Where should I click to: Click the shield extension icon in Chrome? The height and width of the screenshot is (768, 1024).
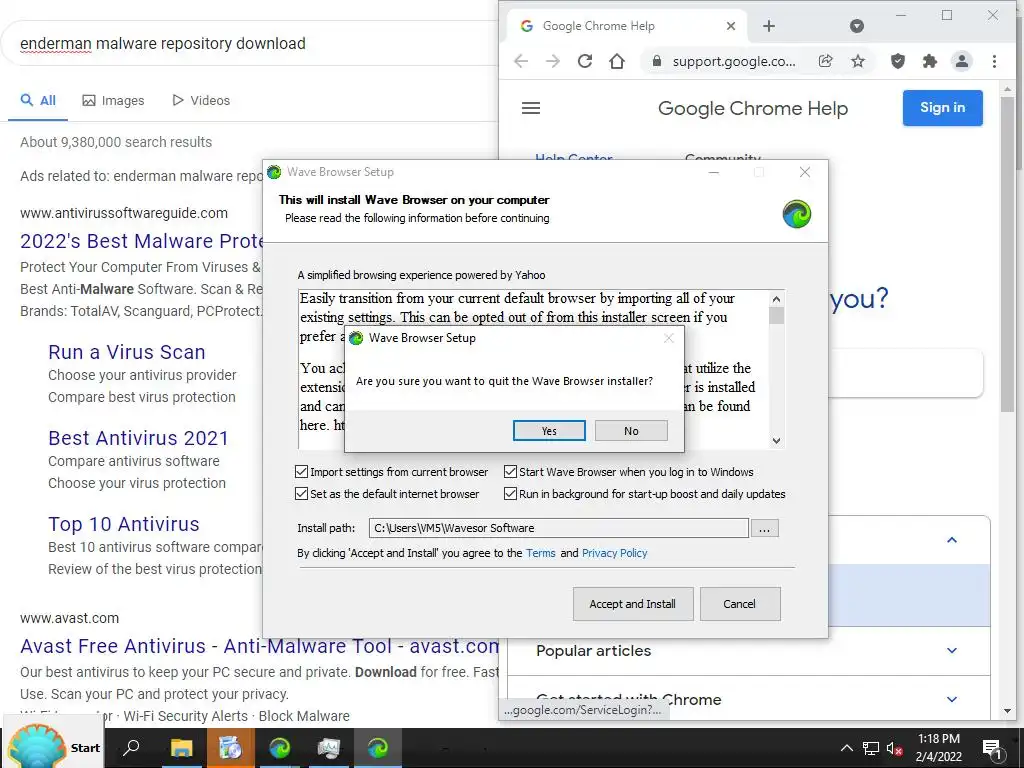898,61
